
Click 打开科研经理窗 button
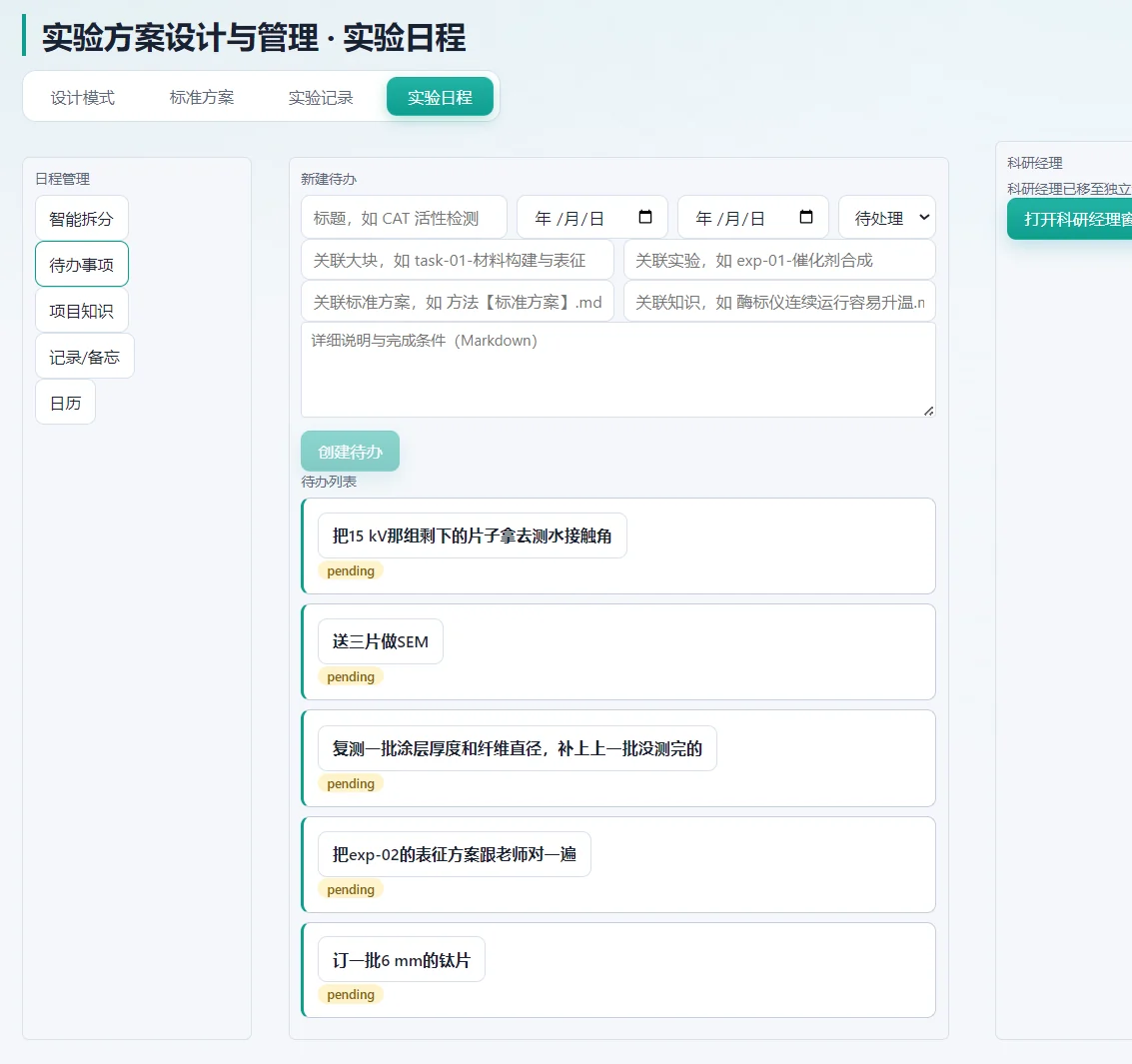coord(1069,220)
